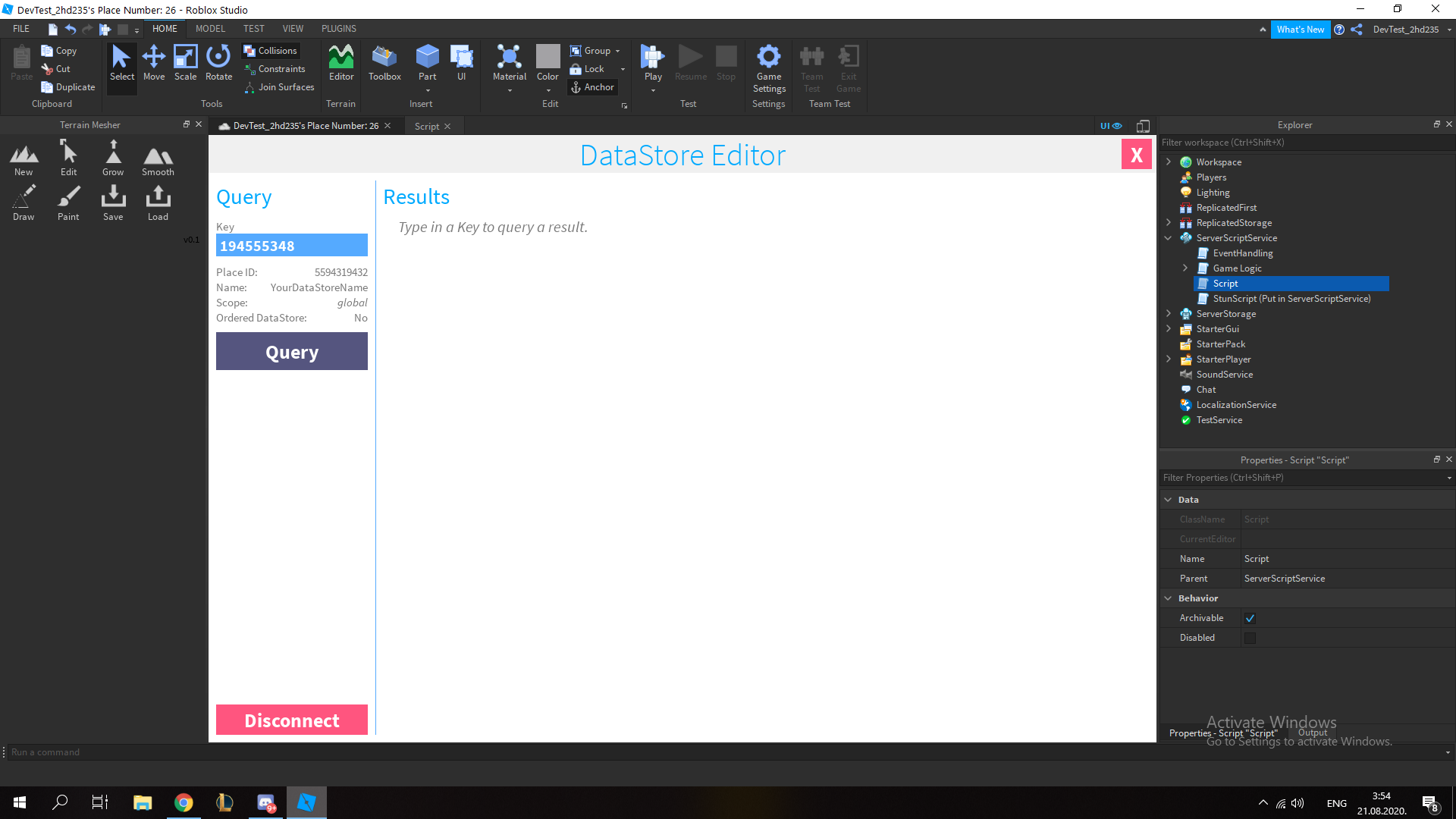Screen dimensions: 1456x819
Task: Switch to the MODEL ribbon tab
Action: coord(209,28)
